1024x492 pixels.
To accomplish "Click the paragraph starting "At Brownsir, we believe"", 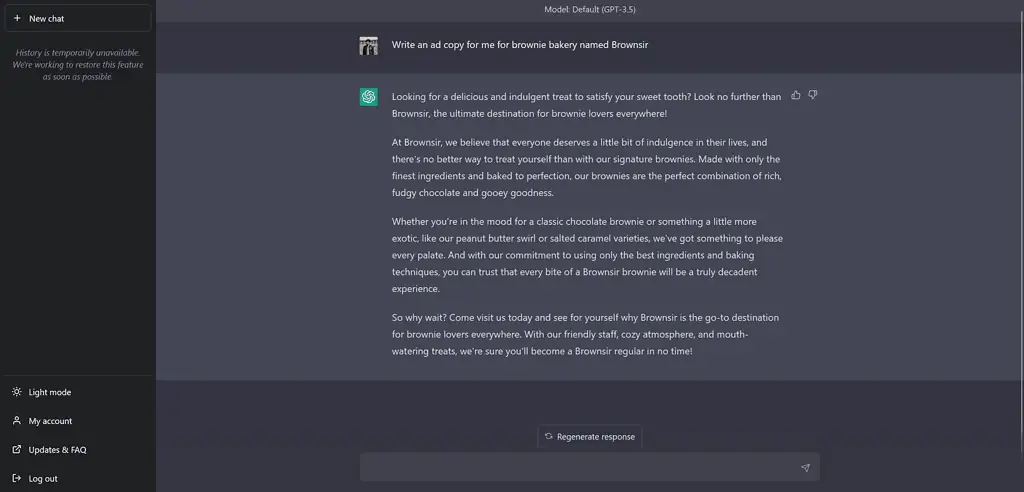I will point(586,167).
